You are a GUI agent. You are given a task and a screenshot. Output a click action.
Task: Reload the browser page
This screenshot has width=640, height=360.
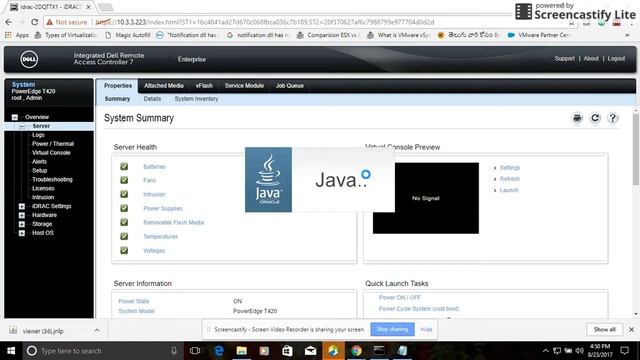(35, 22)
